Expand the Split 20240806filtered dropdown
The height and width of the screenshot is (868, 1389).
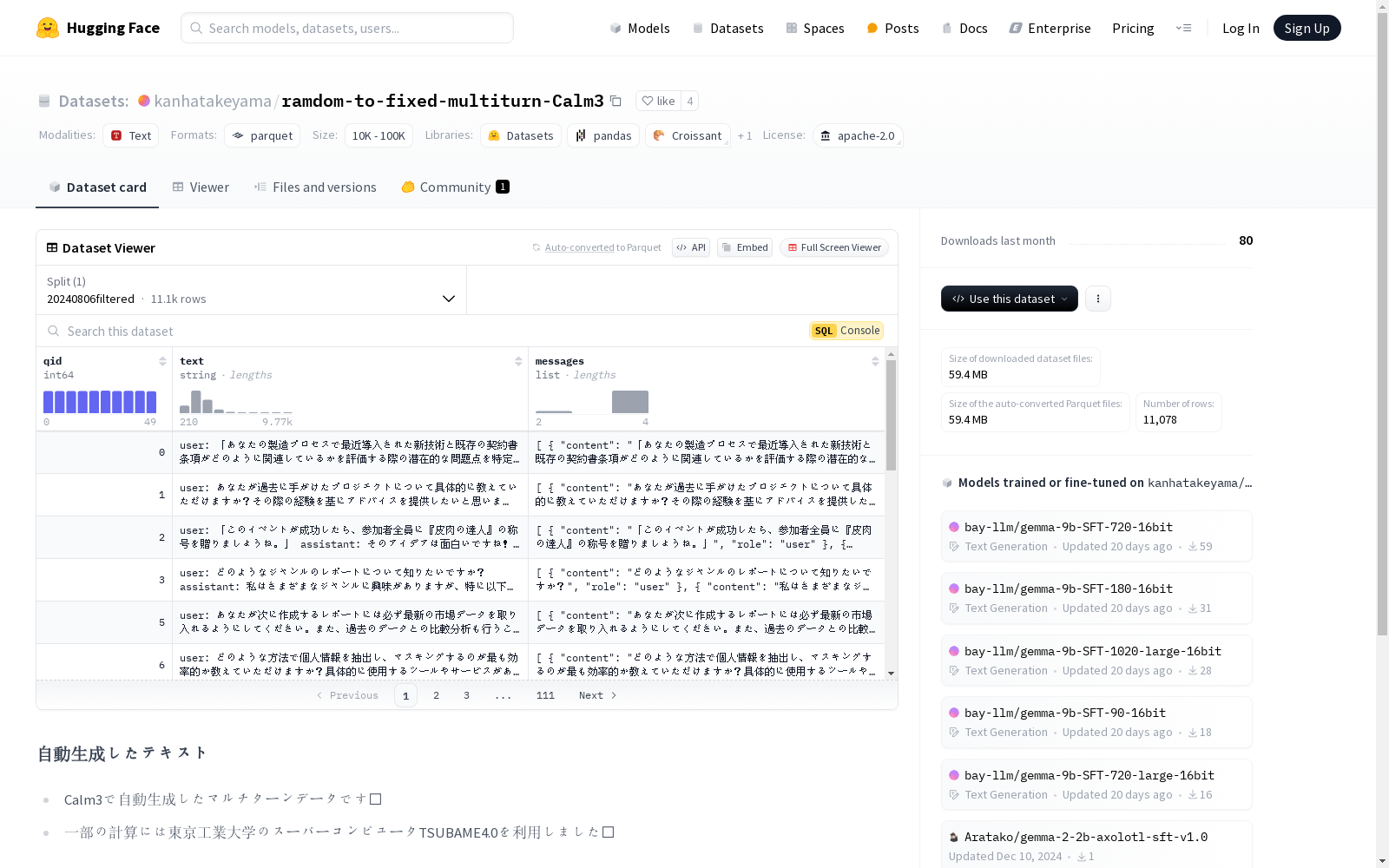[x=252, y=290]
